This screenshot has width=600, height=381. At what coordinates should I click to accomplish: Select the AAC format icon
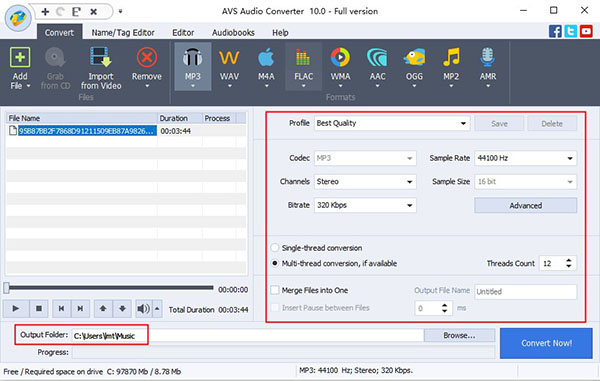377,58
